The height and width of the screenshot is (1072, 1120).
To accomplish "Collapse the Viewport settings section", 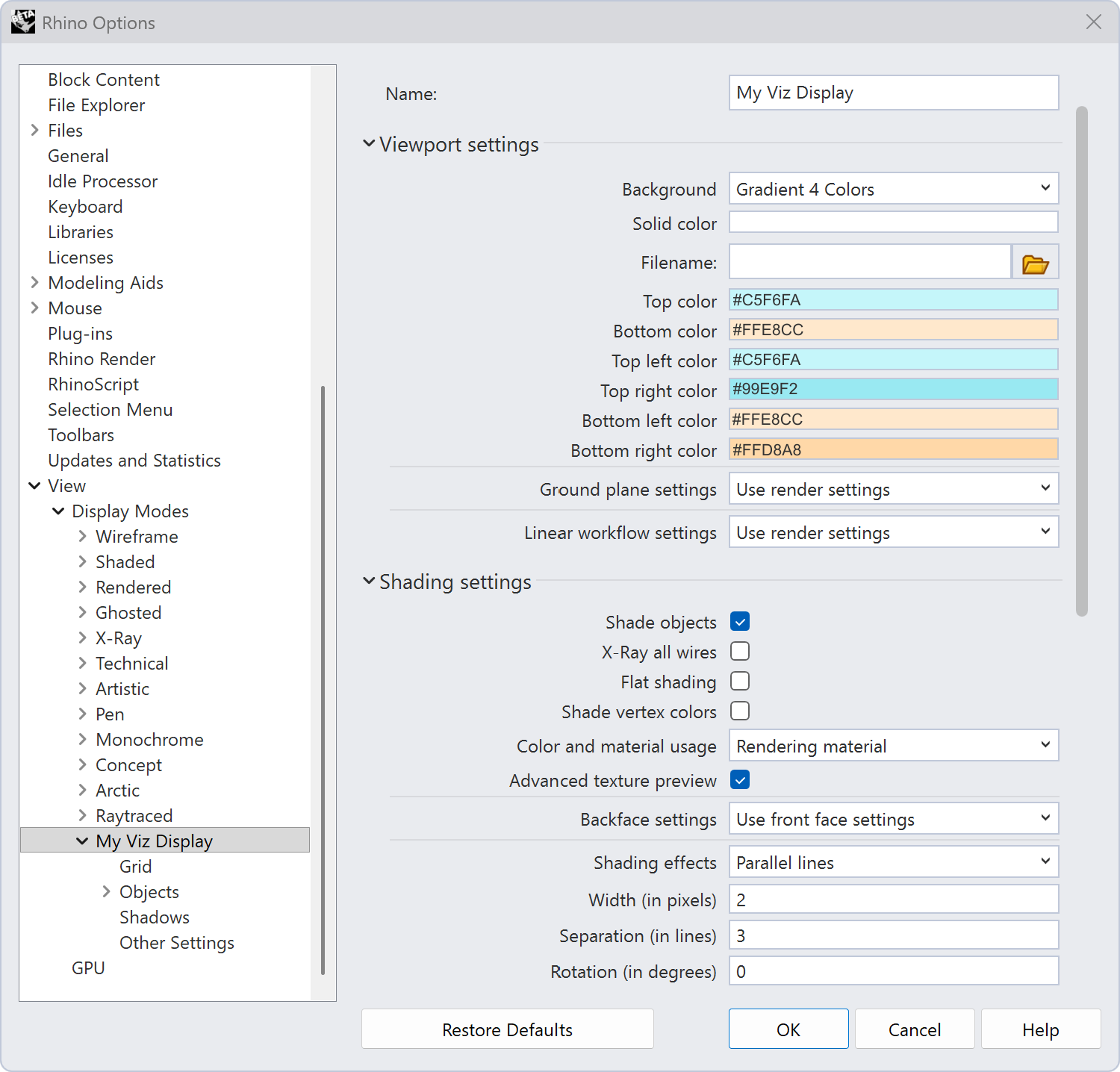I will point(369,143).
